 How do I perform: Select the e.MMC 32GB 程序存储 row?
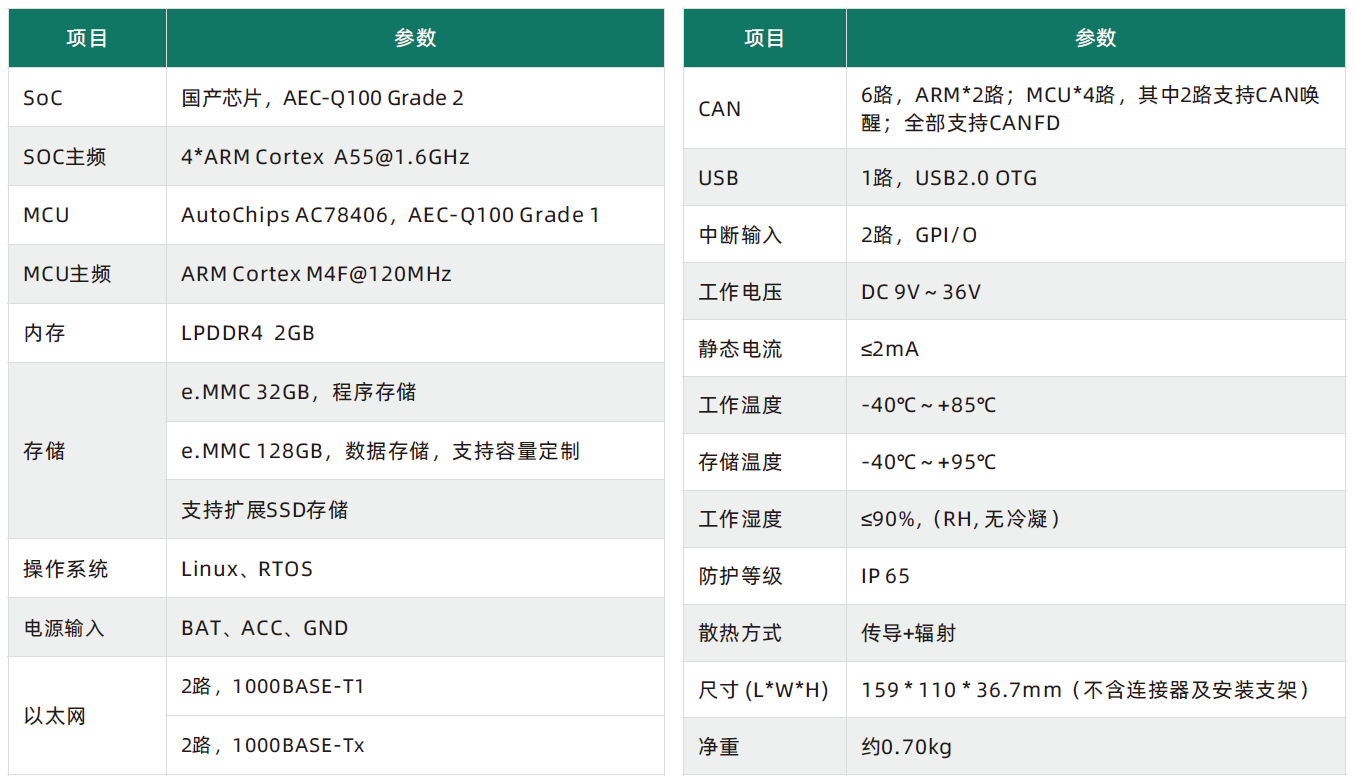click(415, 392)
